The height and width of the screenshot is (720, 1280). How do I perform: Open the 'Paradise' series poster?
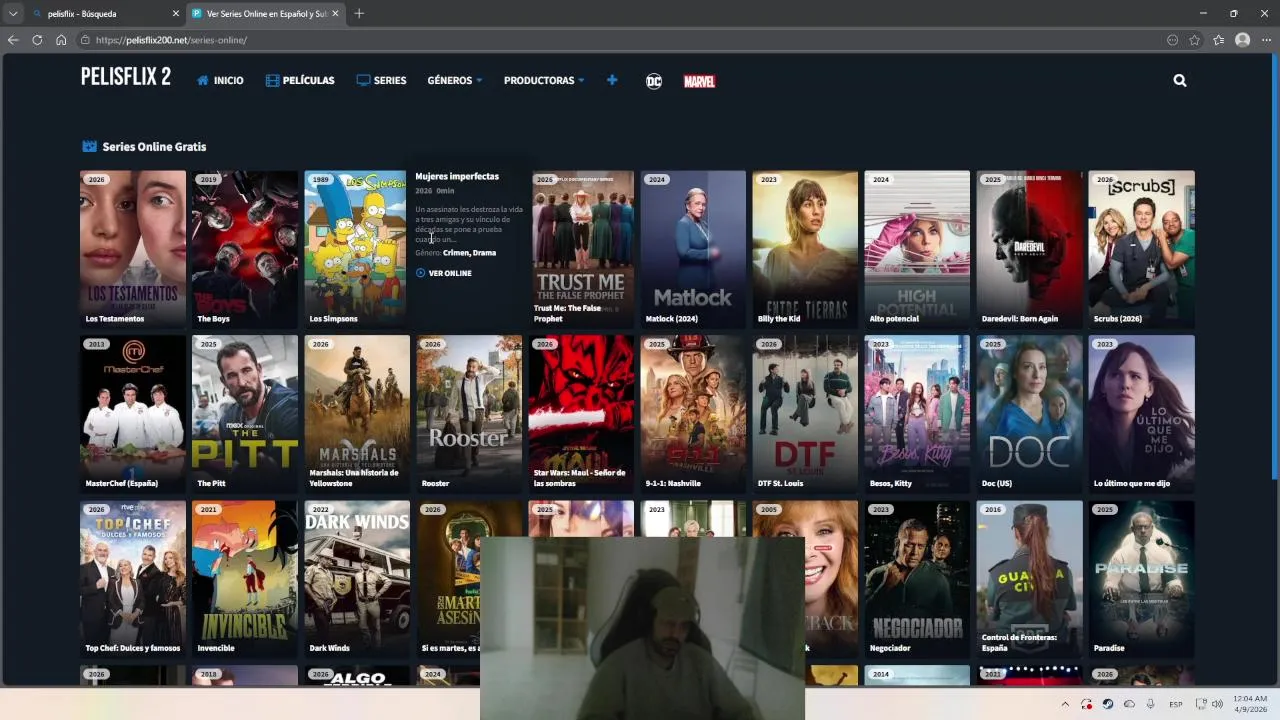pos(1141,579)
